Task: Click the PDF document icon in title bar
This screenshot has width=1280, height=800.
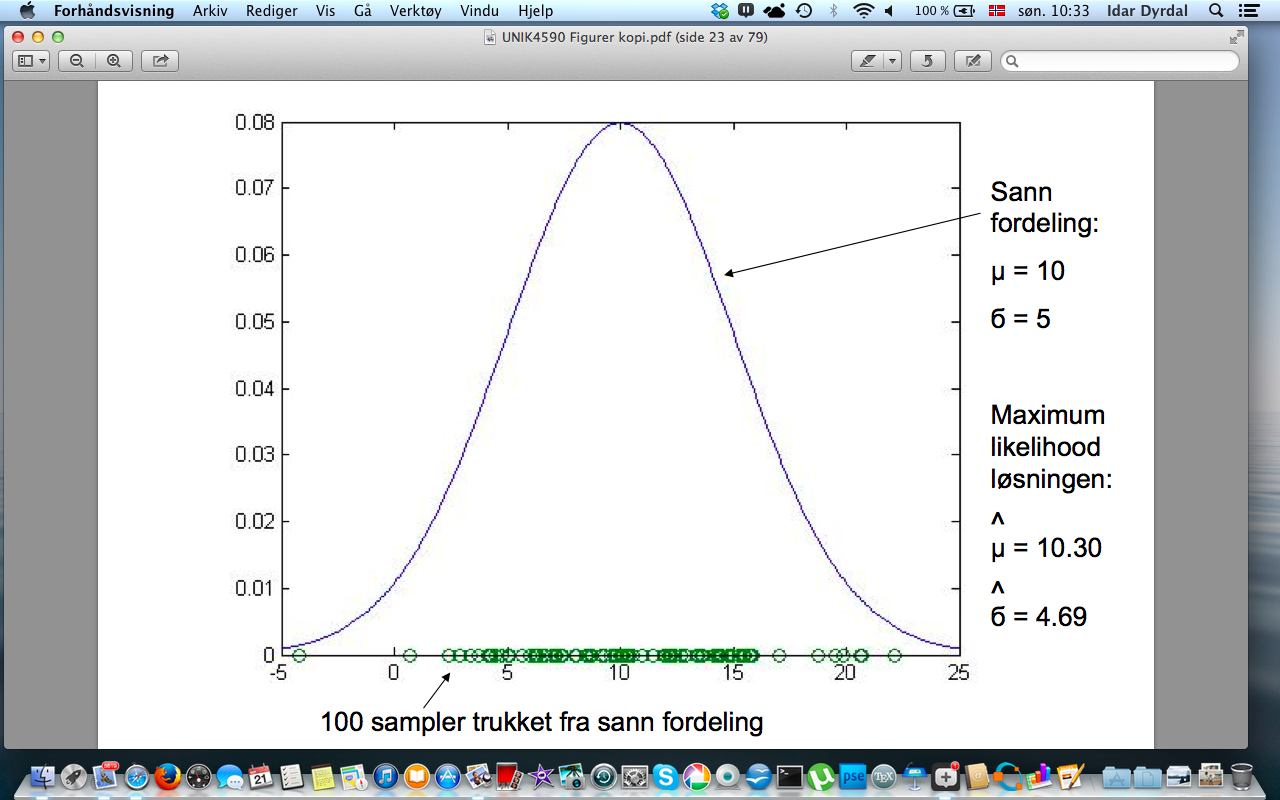Action: point(490,37)
